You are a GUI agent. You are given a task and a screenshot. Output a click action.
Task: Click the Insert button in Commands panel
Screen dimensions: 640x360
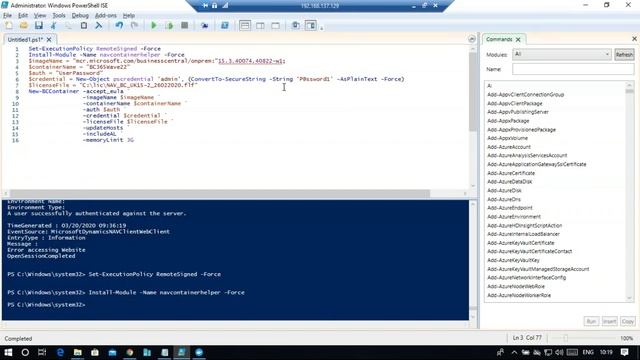pos(609,322)
